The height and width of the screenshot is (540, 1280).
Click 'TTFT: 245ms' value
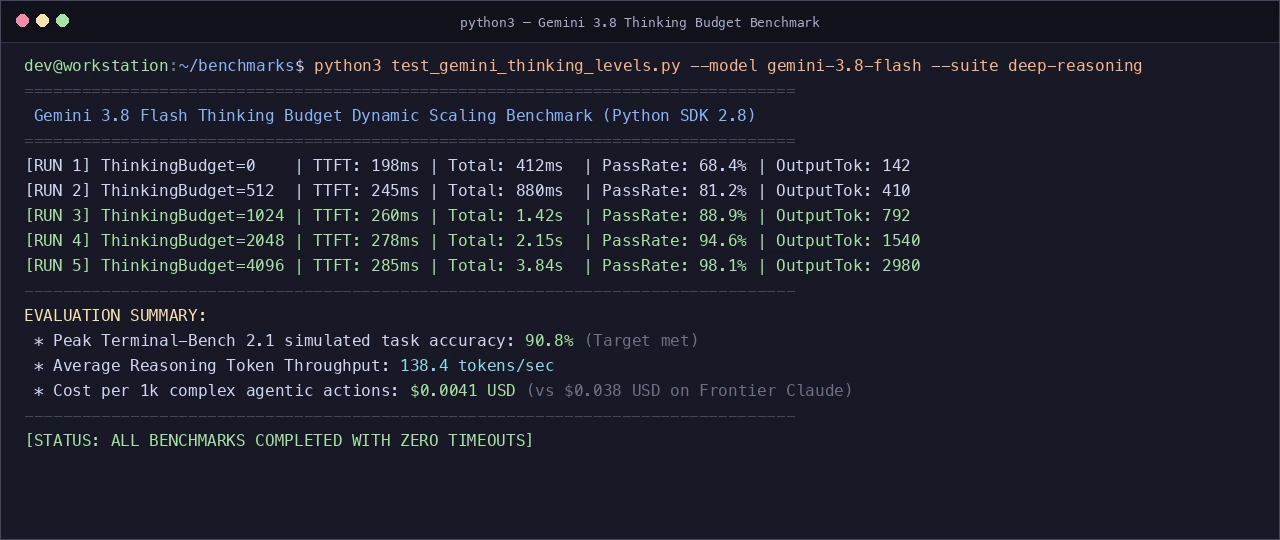click(x=366, y=191)
